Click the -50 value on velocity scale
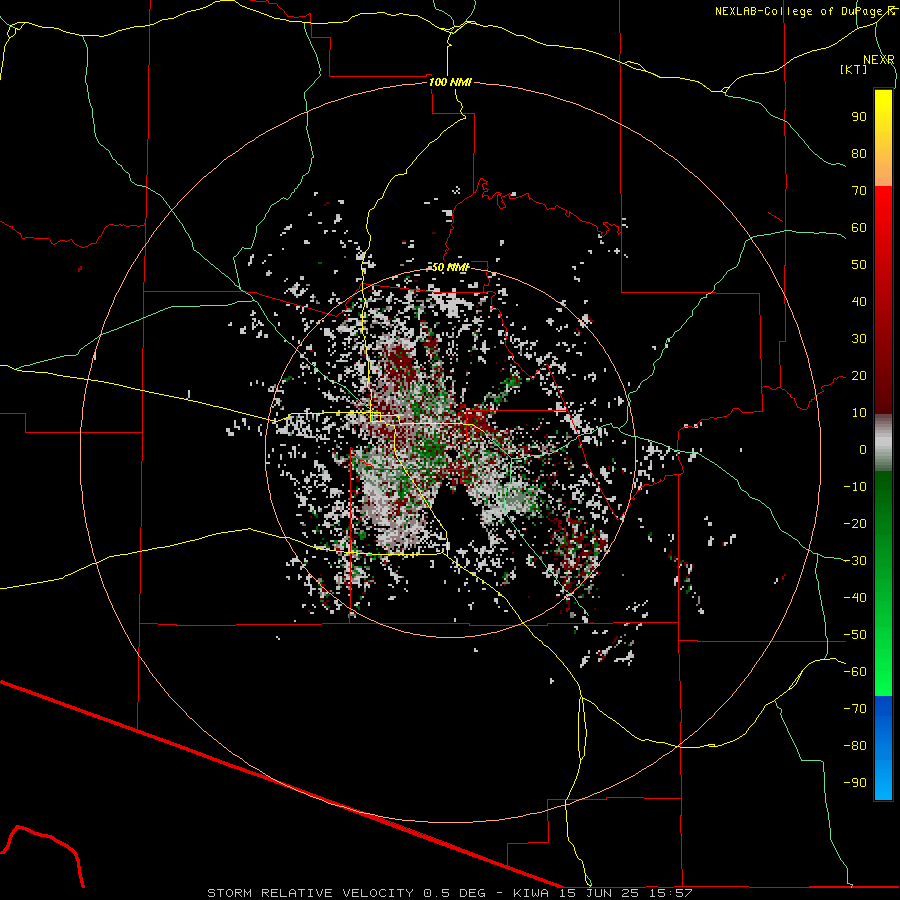The image size is (900, 900). tap(855, 635)
